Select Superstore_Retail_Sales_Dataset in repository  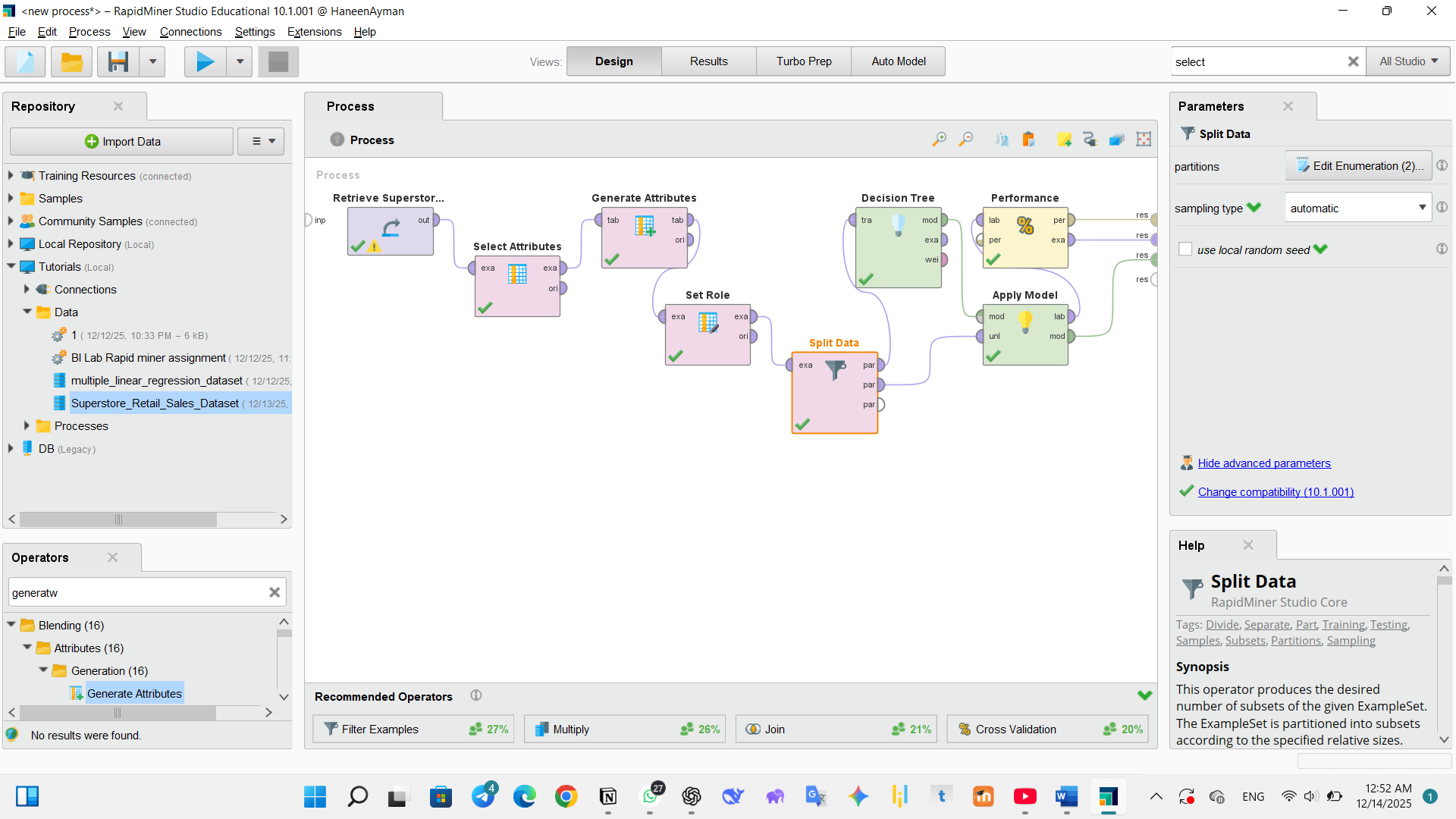point(155,403)
